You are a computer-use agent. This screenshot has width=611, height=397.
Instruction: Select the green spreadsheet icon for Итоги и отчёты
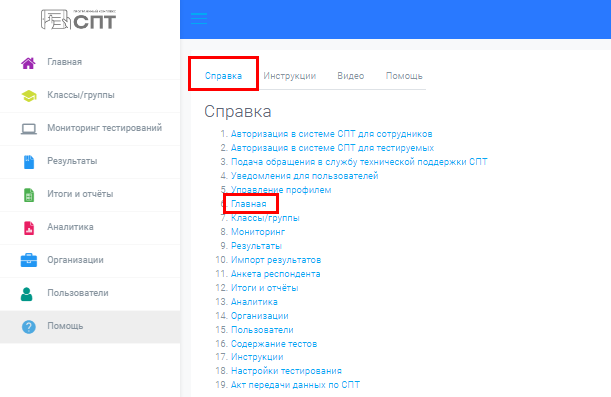29,195
